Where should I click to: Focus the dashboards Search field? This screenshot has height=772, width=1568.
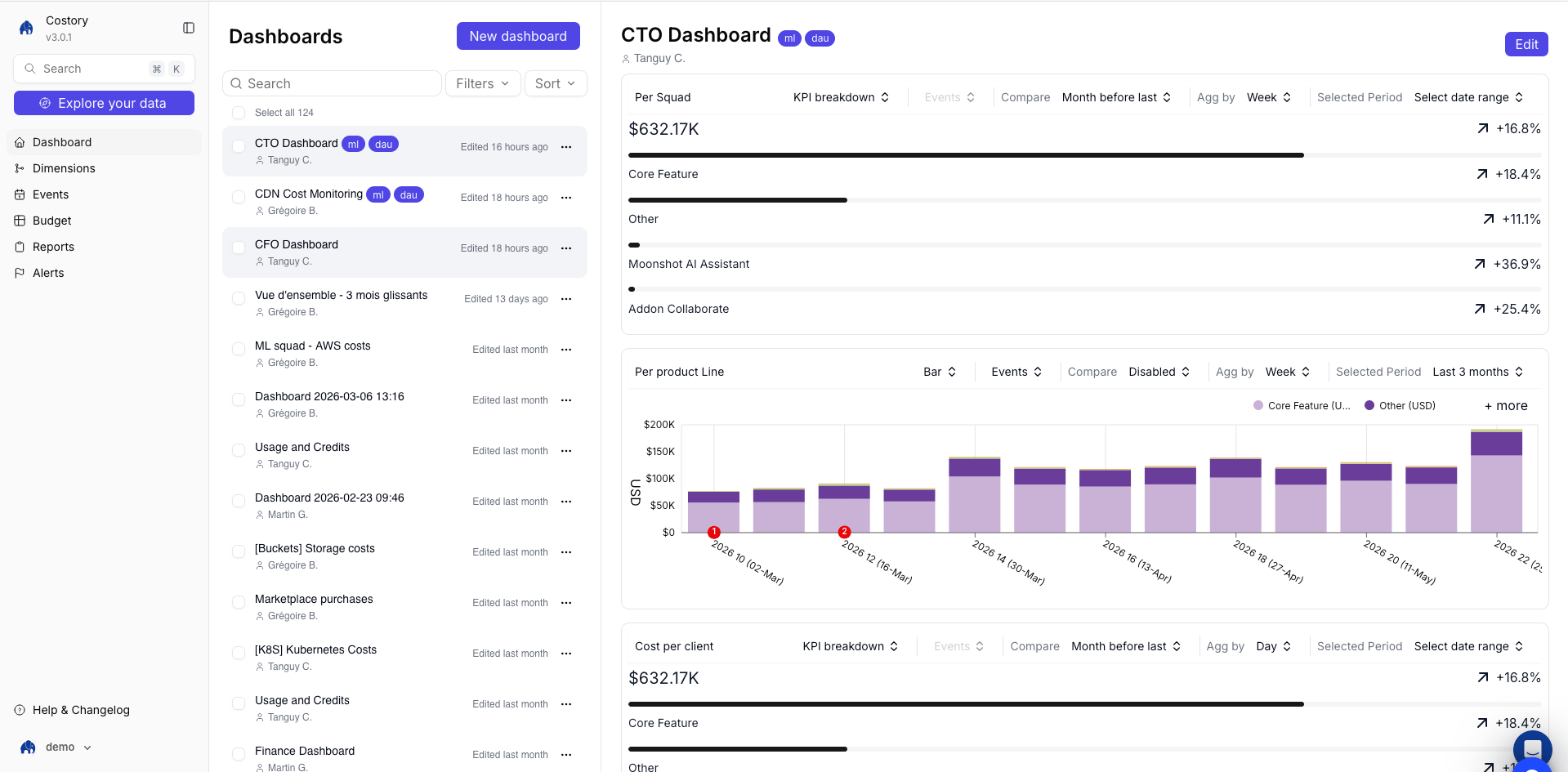(332, 83)
